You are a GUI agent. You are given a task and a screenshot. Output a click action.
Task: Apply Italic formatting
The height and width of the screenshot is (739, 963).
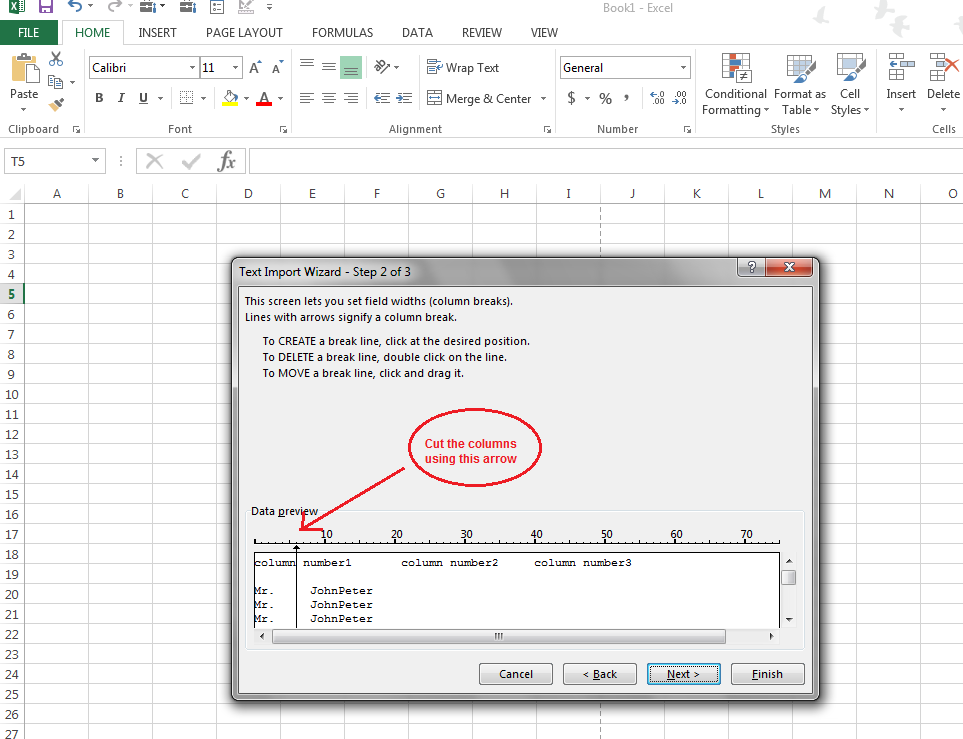[x=120, y=97]
